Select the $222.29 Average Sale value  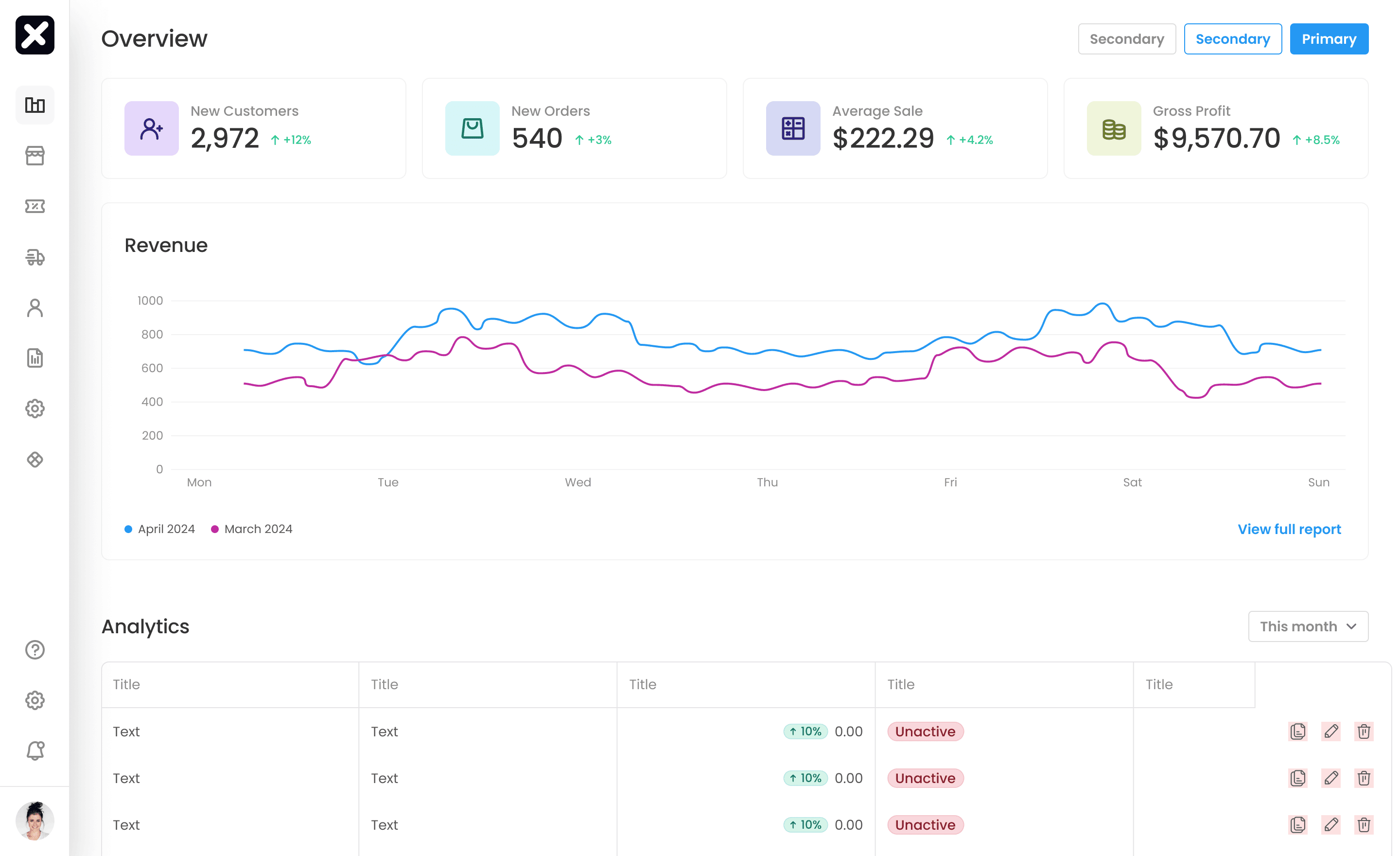883,139
